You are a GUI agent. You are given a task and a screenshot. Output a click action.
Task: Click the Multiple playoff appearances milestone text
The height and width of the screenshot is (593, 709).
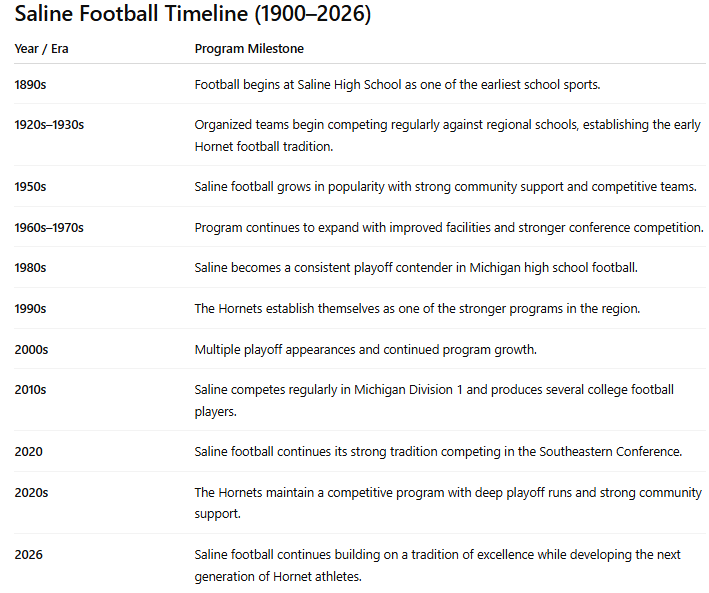(x=366, y=350)
